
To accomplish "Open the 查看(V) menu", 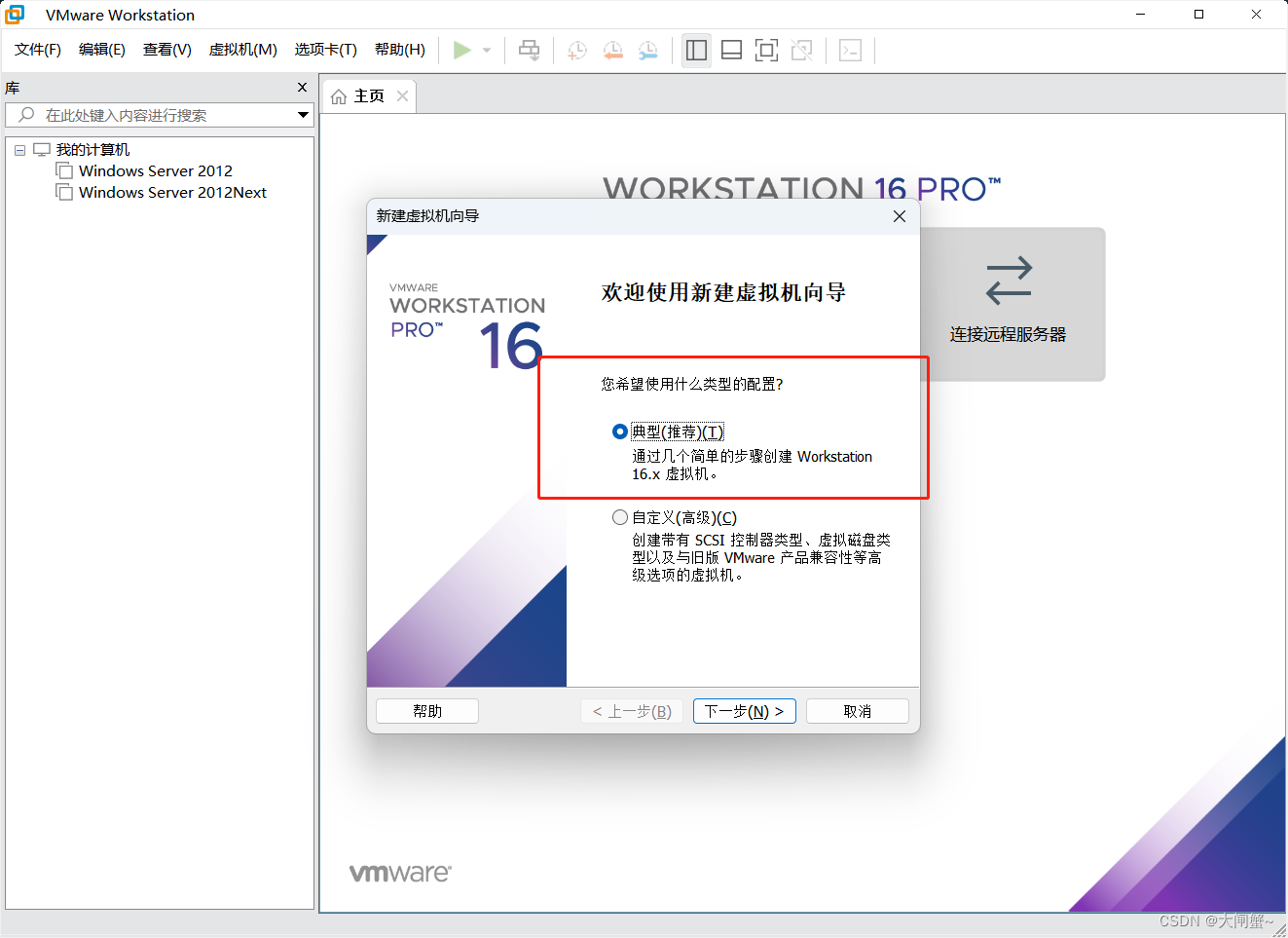I will pyautogui.click(x=167, y=50).
